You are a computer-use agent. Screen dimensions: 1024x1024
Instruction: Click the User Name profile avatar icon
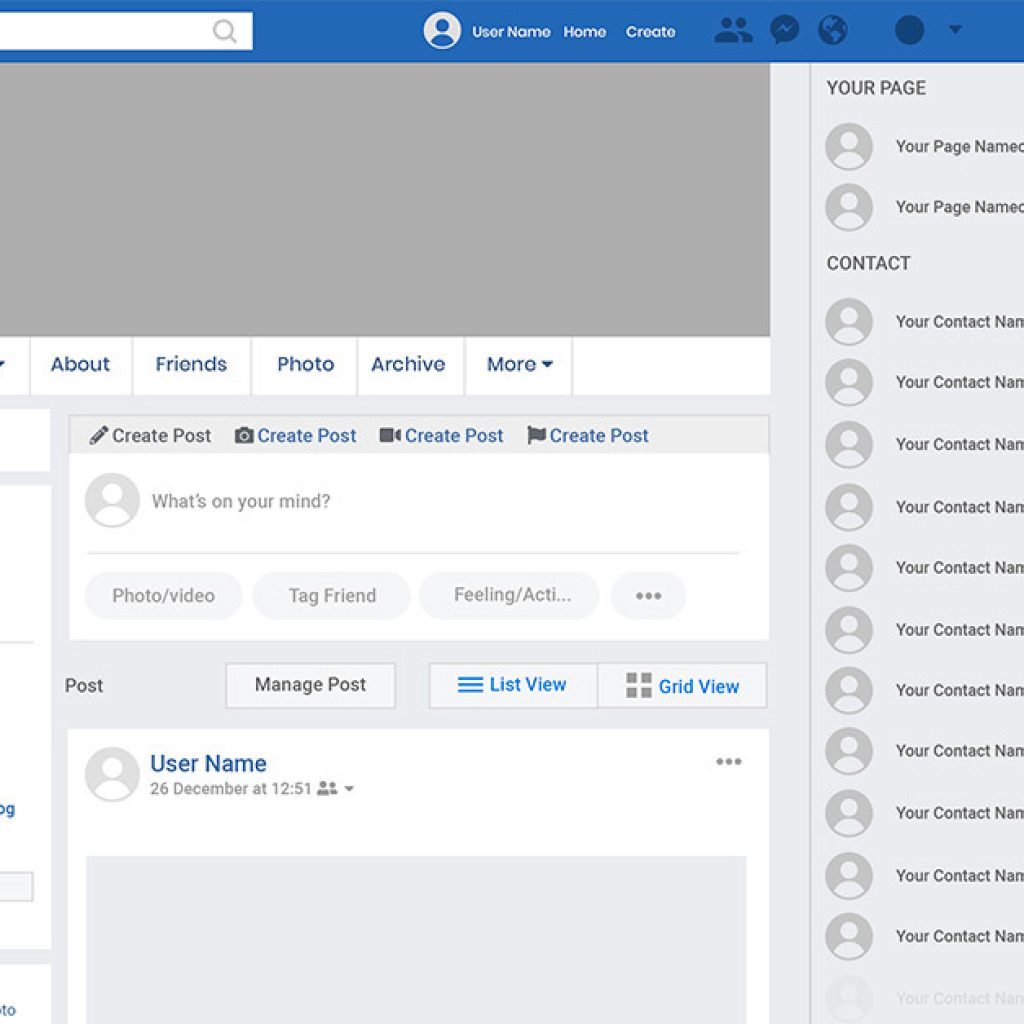(x=442, y=31)
